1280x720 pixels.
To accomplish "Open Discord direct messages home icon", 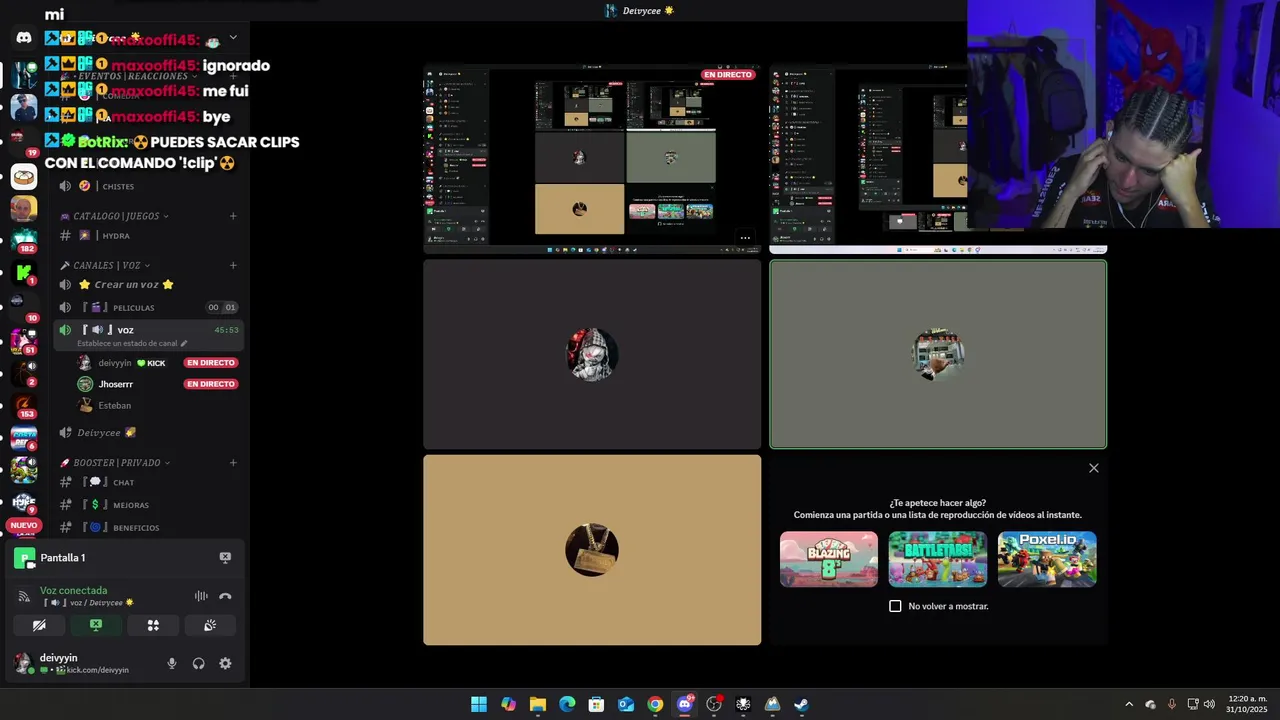I will tap(24, 38).
